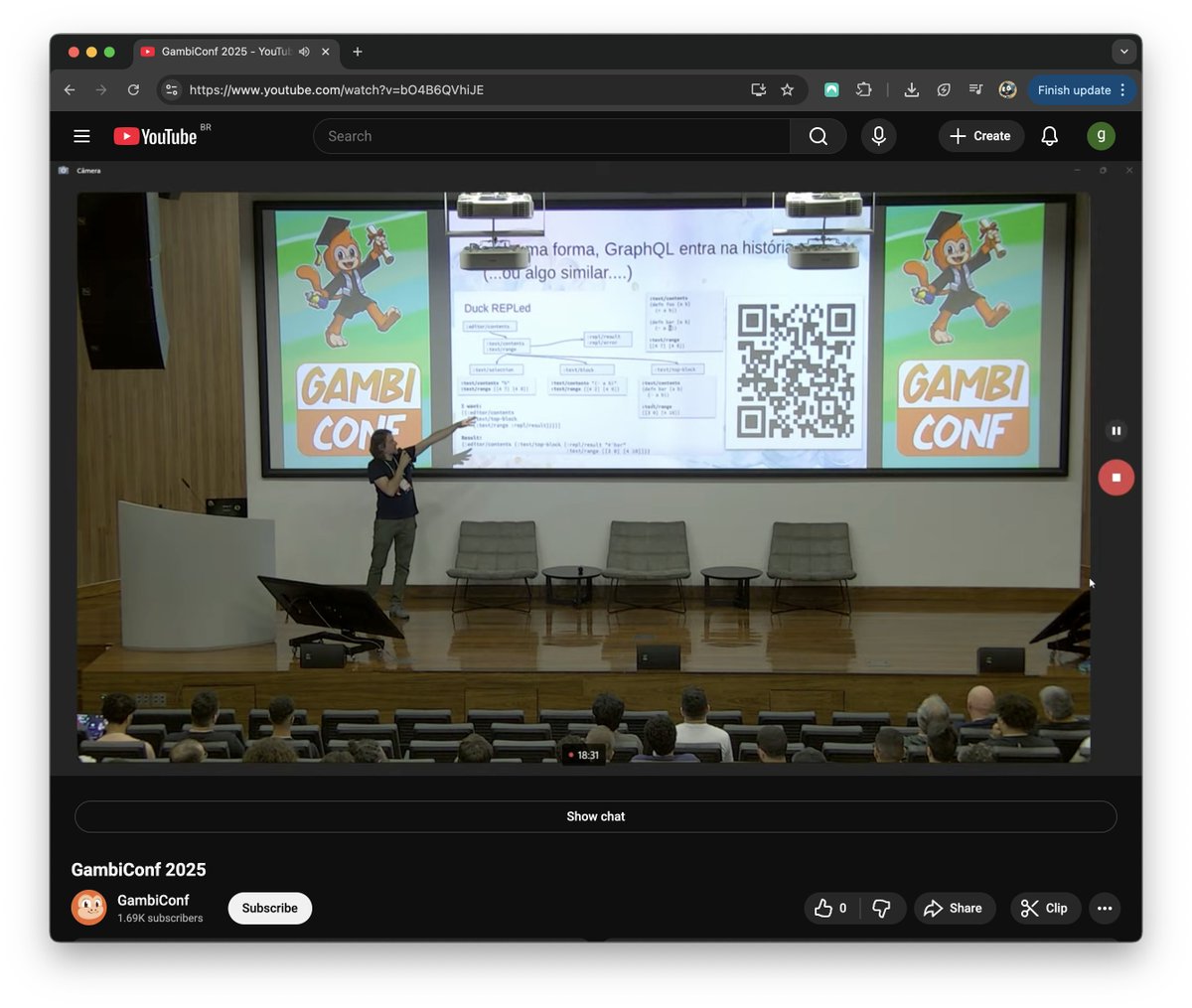Go back to the previous page
Screen dimensions: 1192x1008
pyautogui.click(x=70, y=89)
